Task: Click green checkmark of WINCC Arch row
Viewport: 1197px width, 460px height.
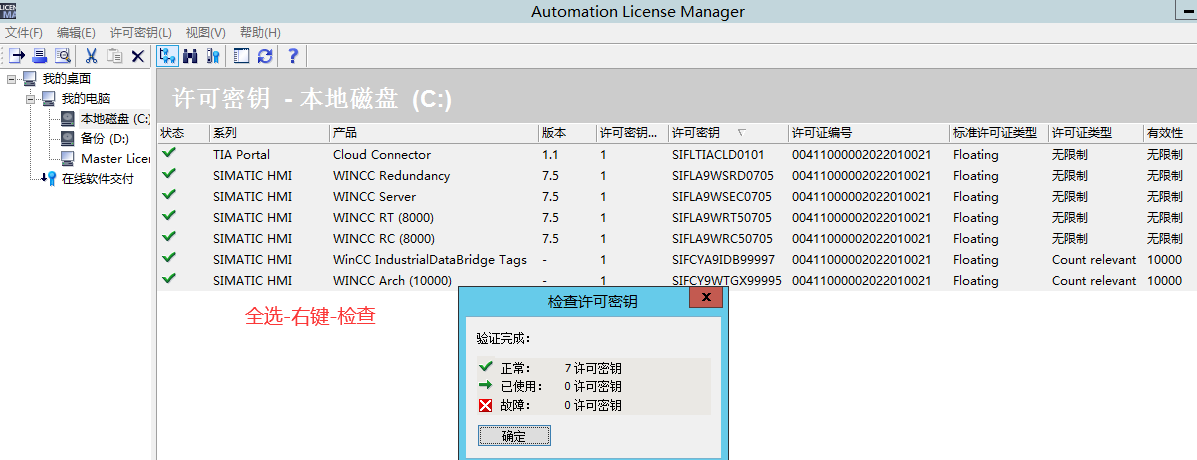Action: pyautogui.click(x=169, y=279)
